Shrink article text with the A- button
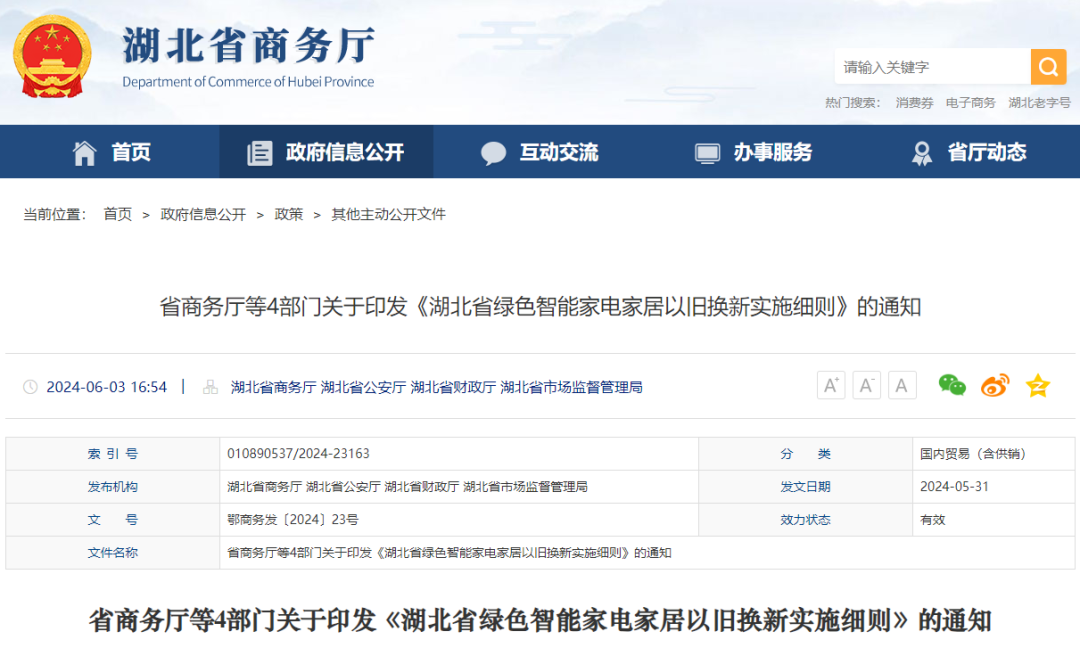The image size is (1080, 648). pos(866,384)
